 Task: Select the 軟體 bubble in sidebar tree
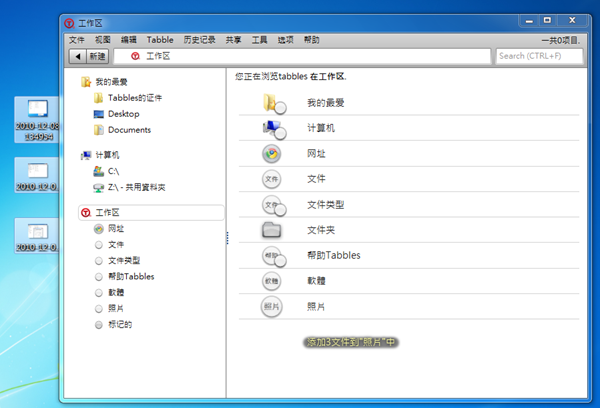[99, 293]
